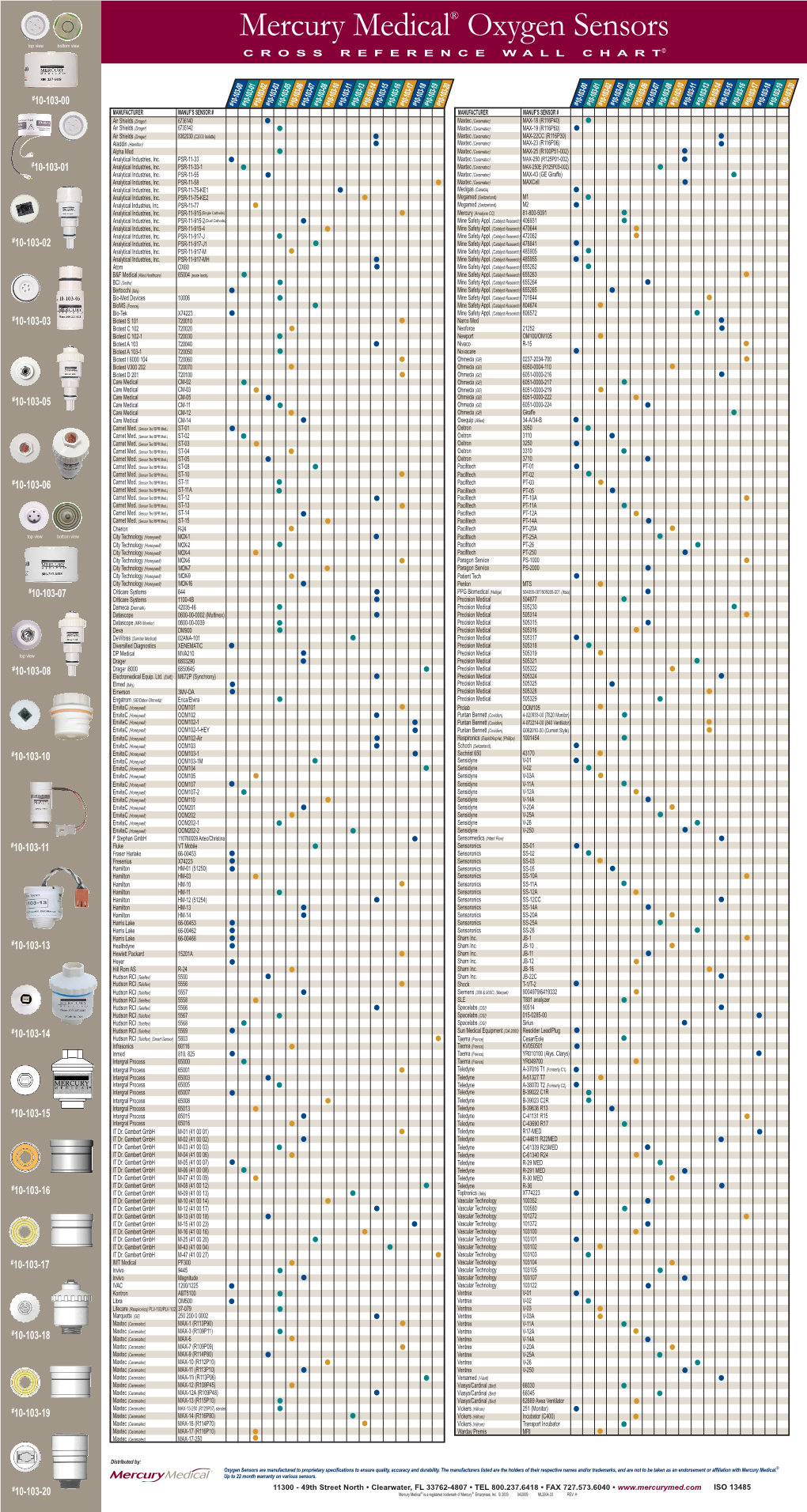Click the Mercury Medical Oxygen Sensors title
Image resolution: width=807 pixels, height=1512 pixels.
point(454,25)
